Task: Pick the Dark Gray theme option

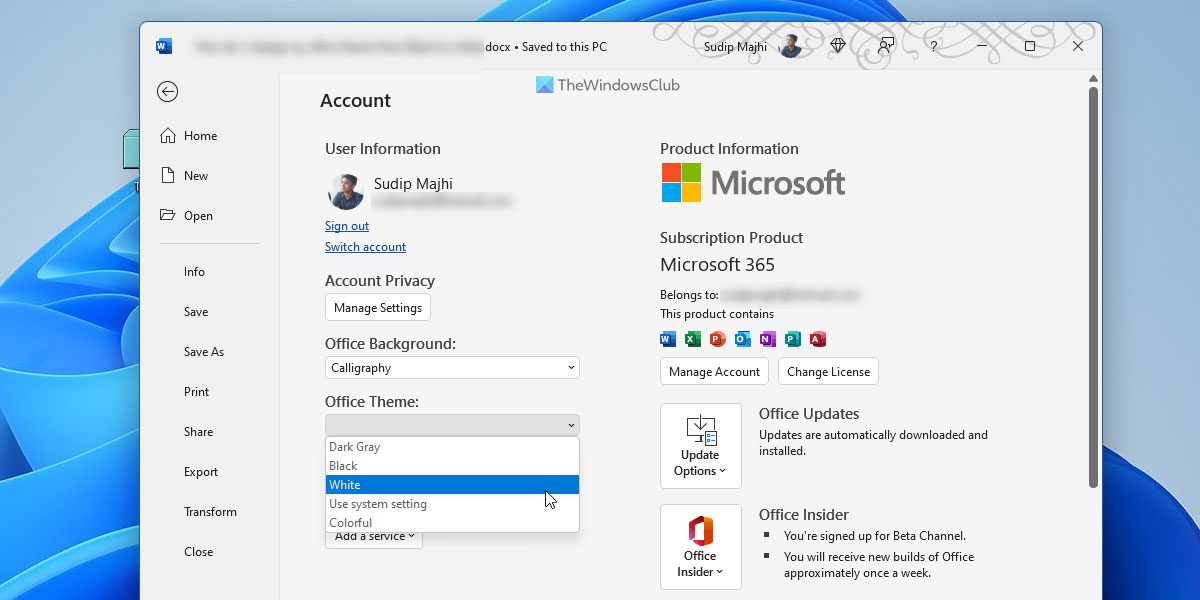Action: click(452, 447)
